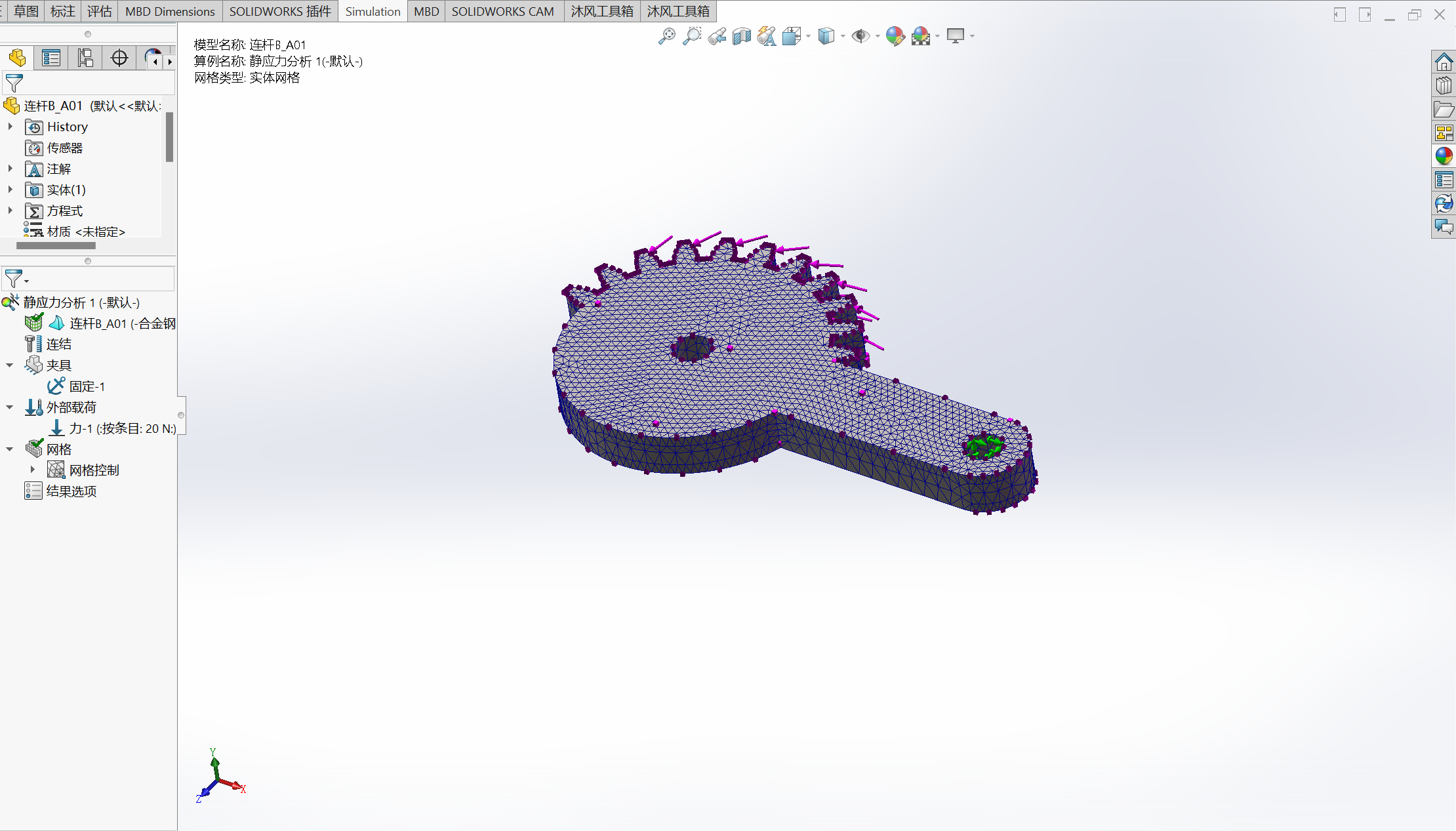Click the Apply Scene icon
The width and height of the screenshot is (1456, 831).
[x=921, y=36]
